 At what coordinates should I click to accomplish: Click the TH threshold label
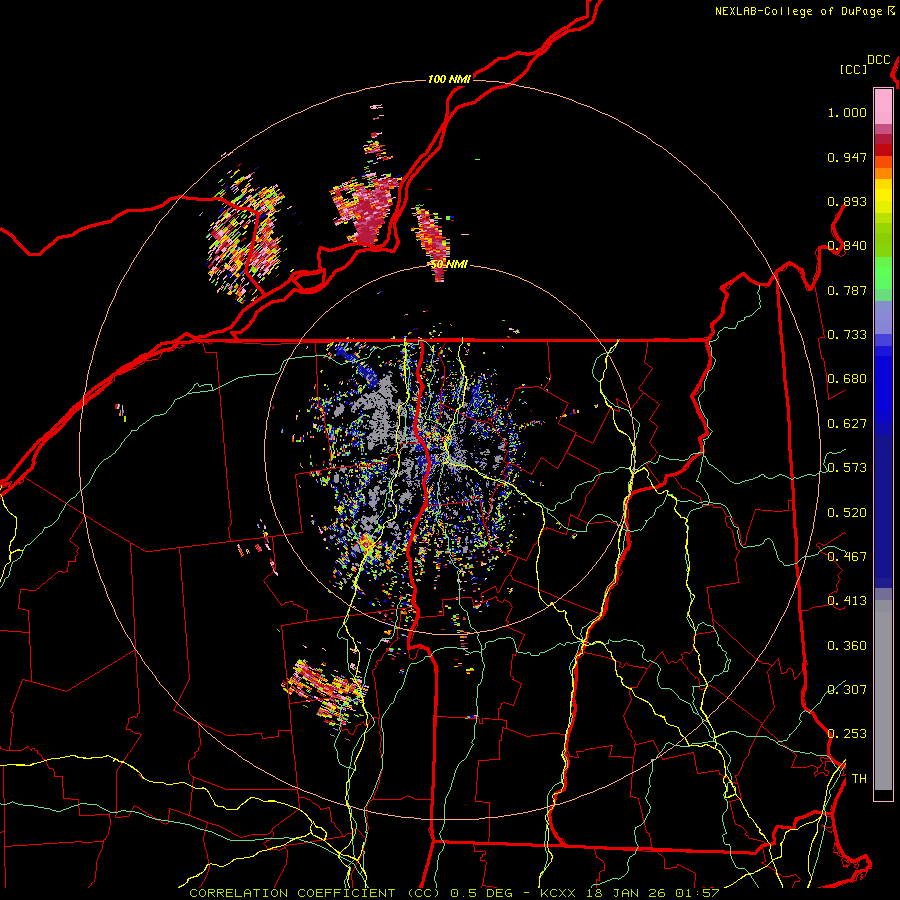pos(859,779)
